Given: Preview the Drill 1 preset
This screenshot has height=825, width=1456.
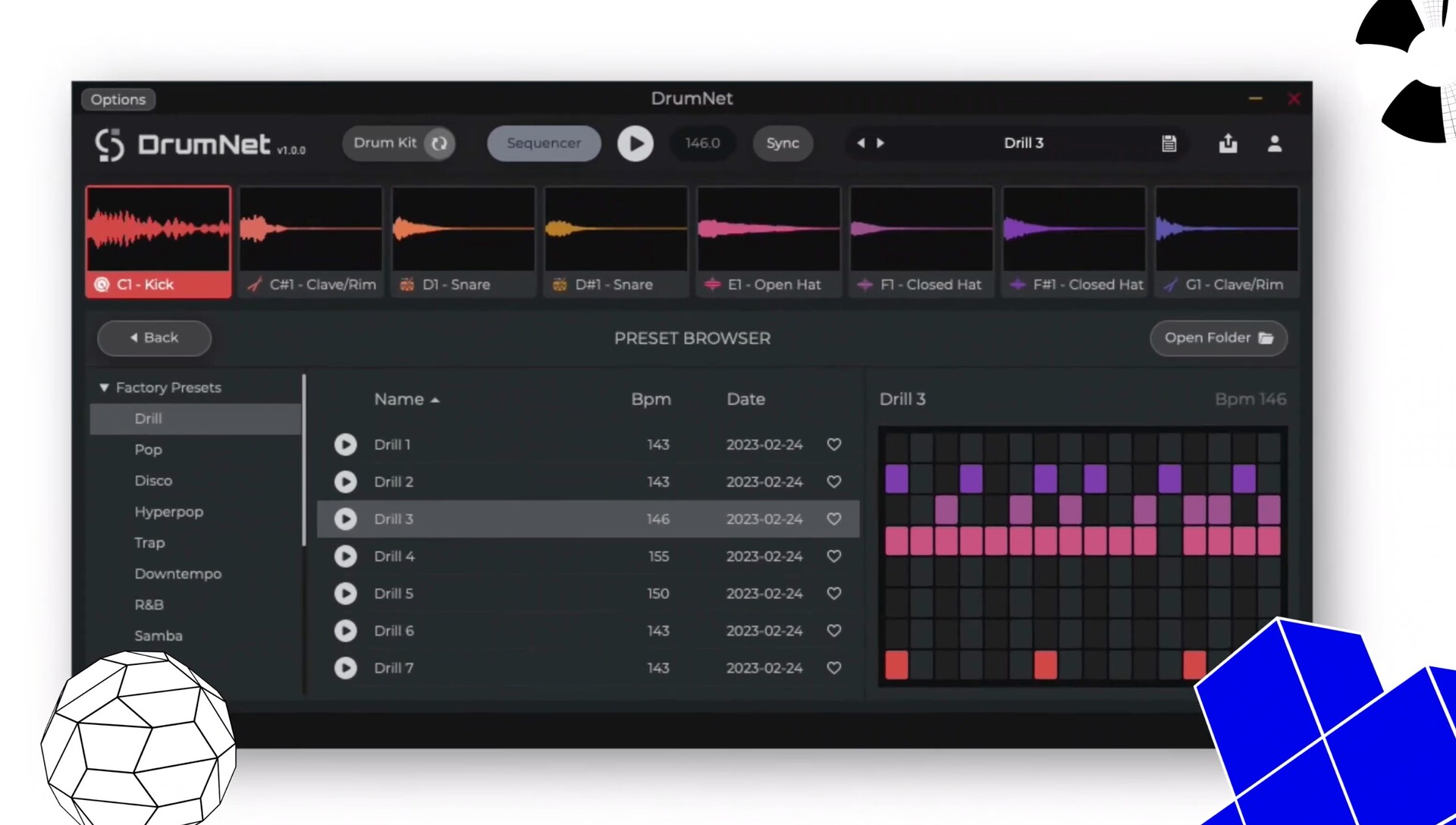Looking at the screenshot, I should [x=346, y=444].
